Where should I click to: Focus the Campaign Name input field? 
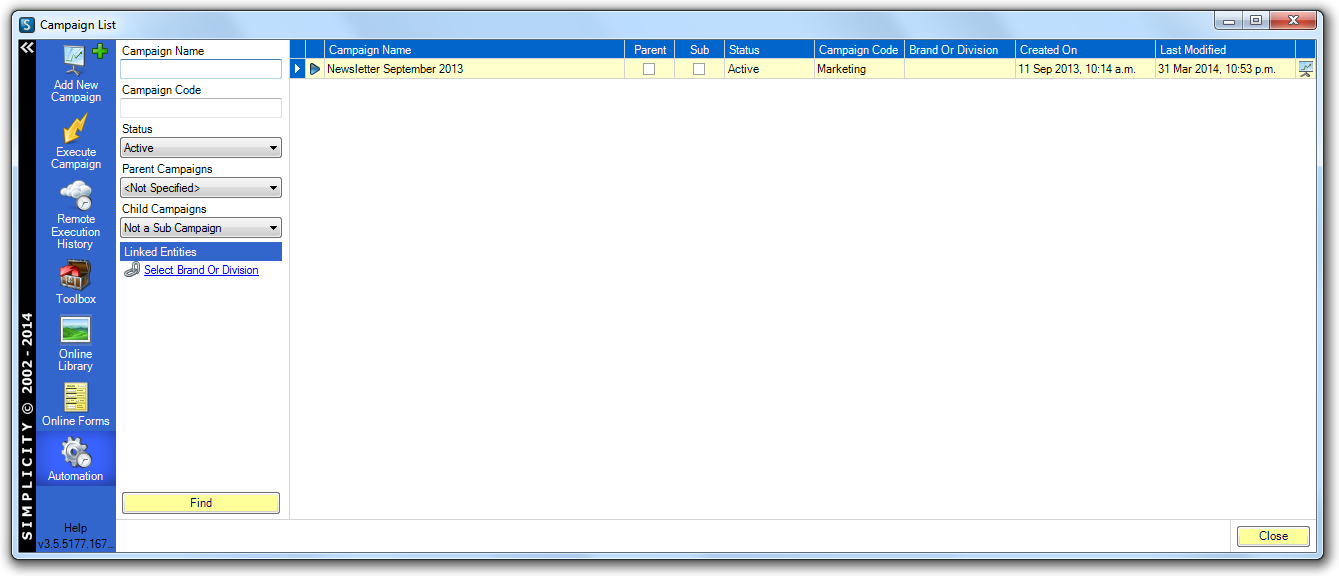(x=201, y=69)
